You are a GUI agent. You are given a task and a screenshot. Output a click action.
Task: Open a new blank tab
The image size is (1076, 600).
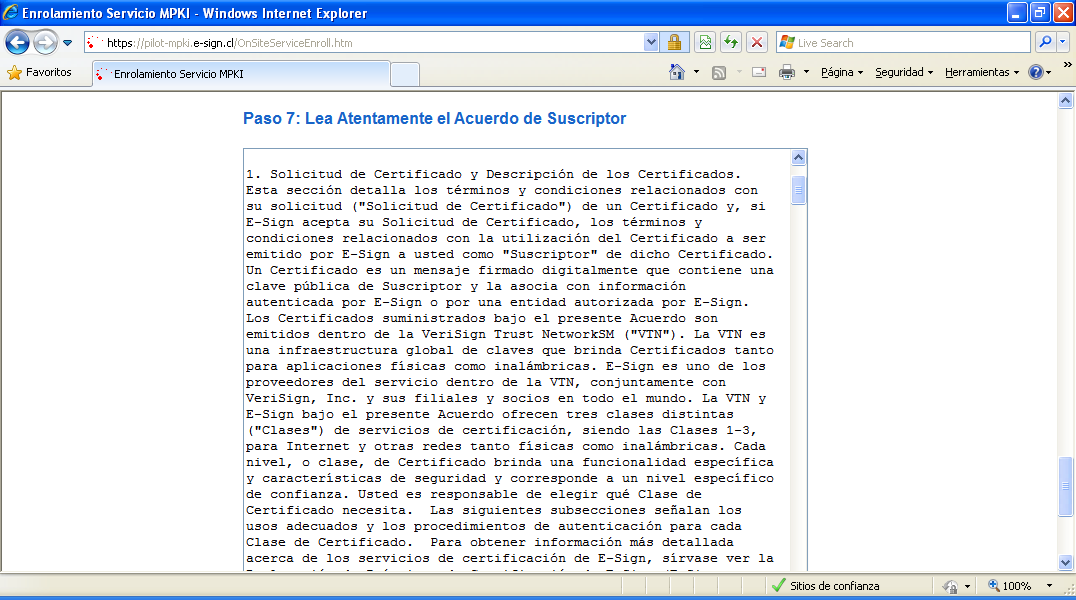(404, 74)
